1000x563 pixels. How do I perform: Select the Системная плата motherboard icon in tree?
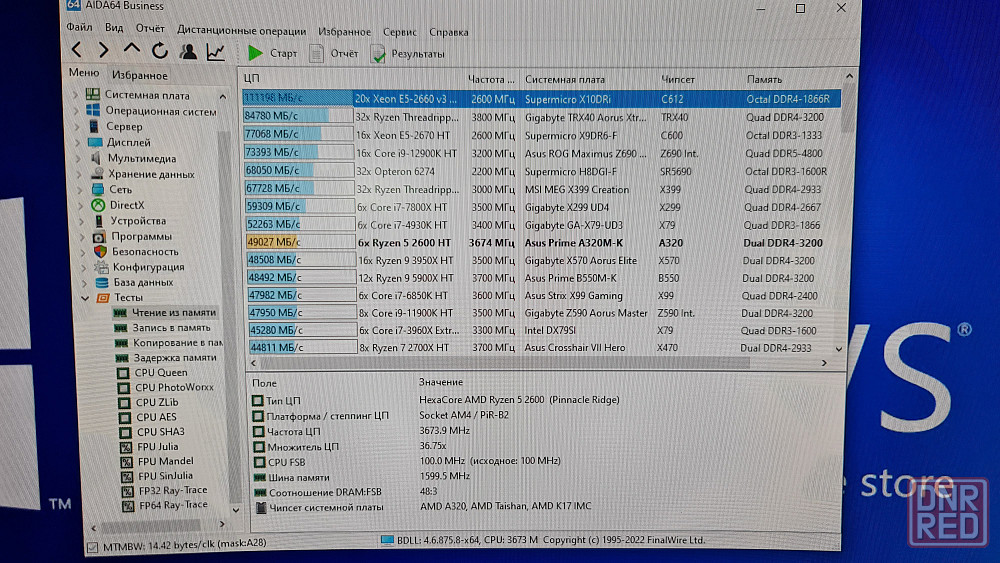[92, 94]
